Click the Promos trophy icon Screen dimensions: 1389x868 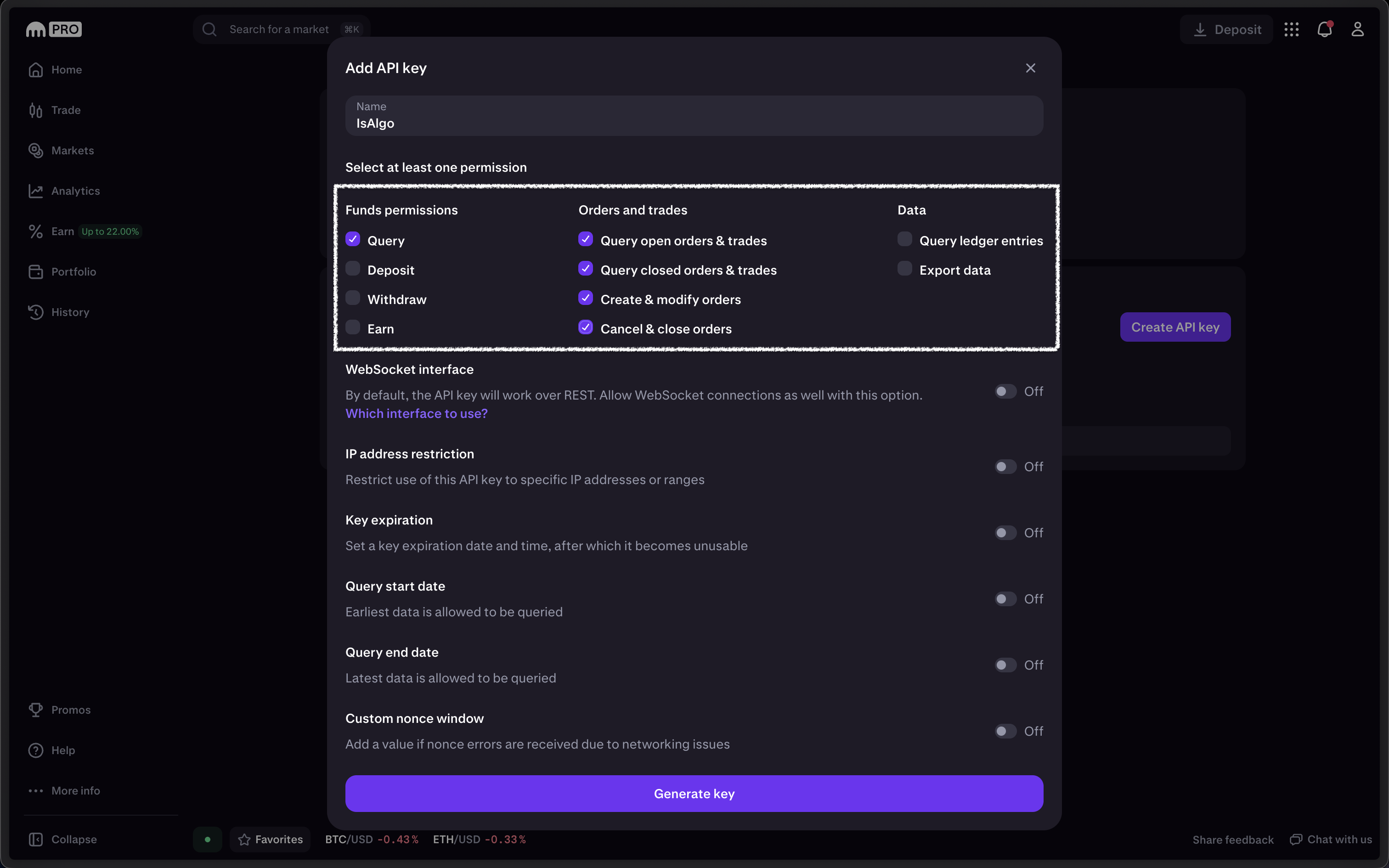35,710
